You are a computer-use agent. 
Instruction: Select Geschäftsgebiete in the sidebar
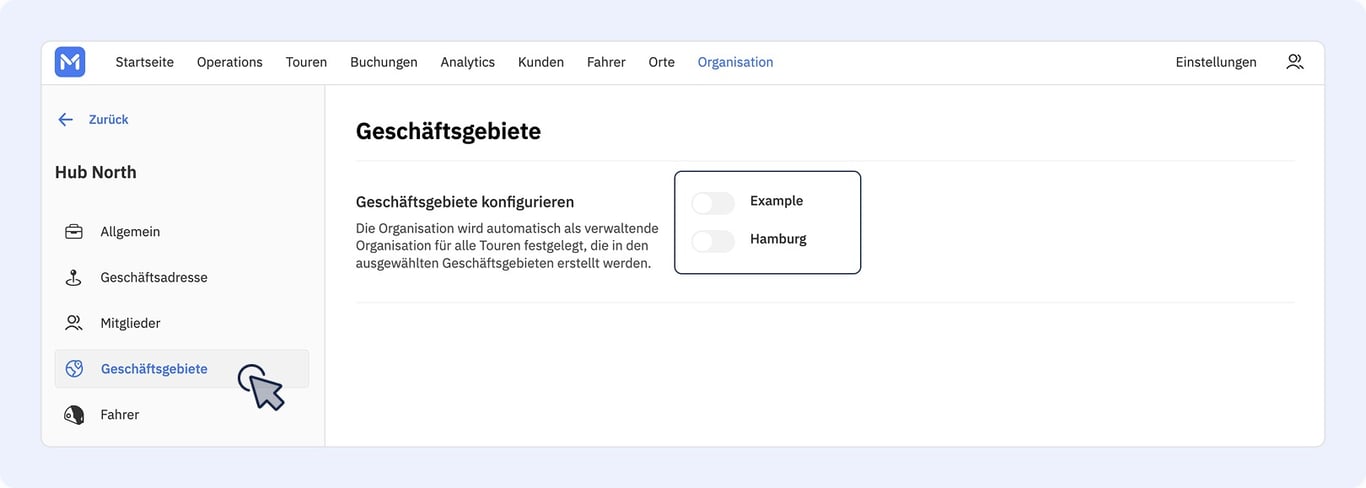tap(182, 369)
